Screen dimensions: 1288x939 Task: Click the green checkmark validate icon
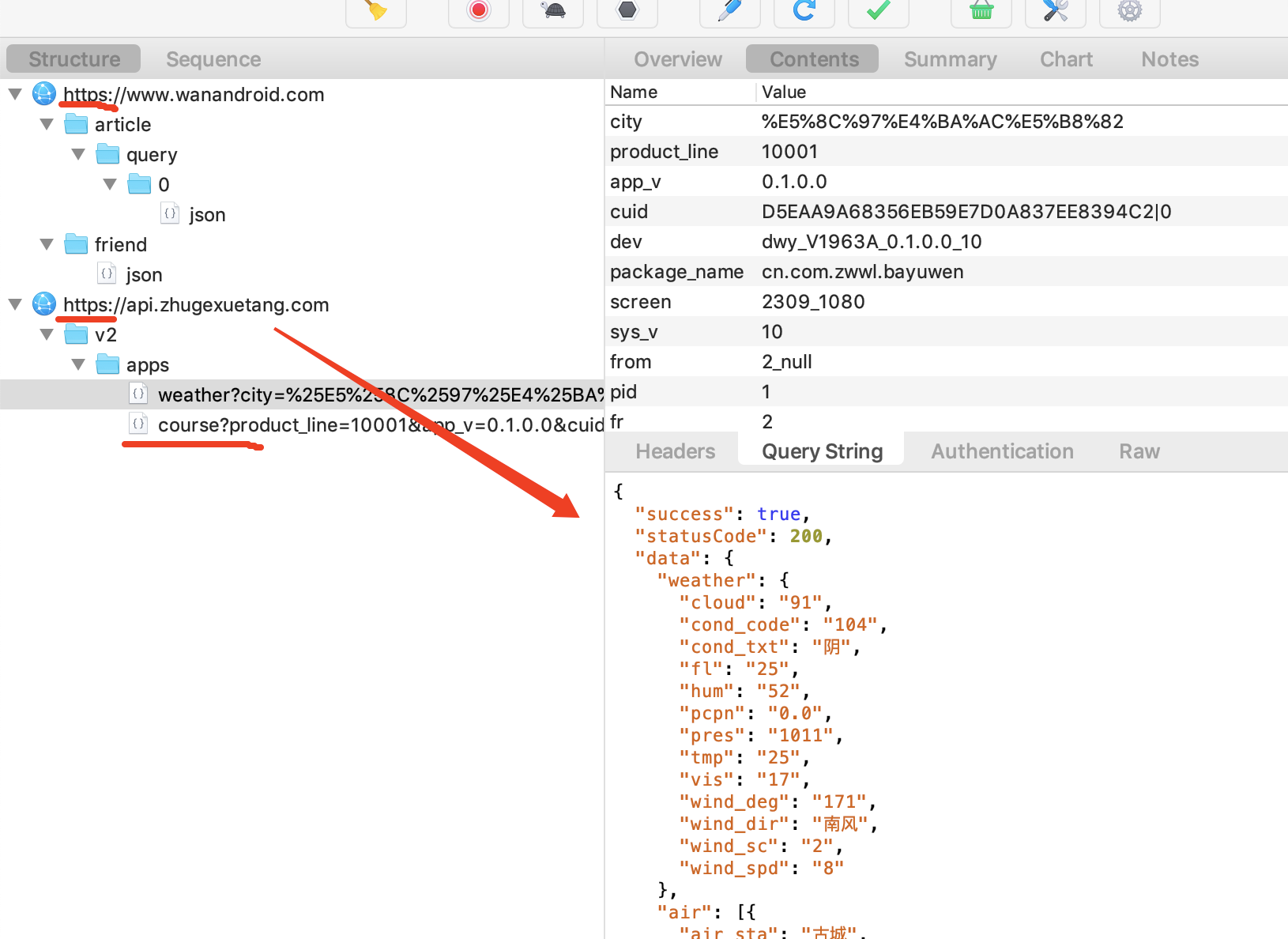tap(879, 10)
